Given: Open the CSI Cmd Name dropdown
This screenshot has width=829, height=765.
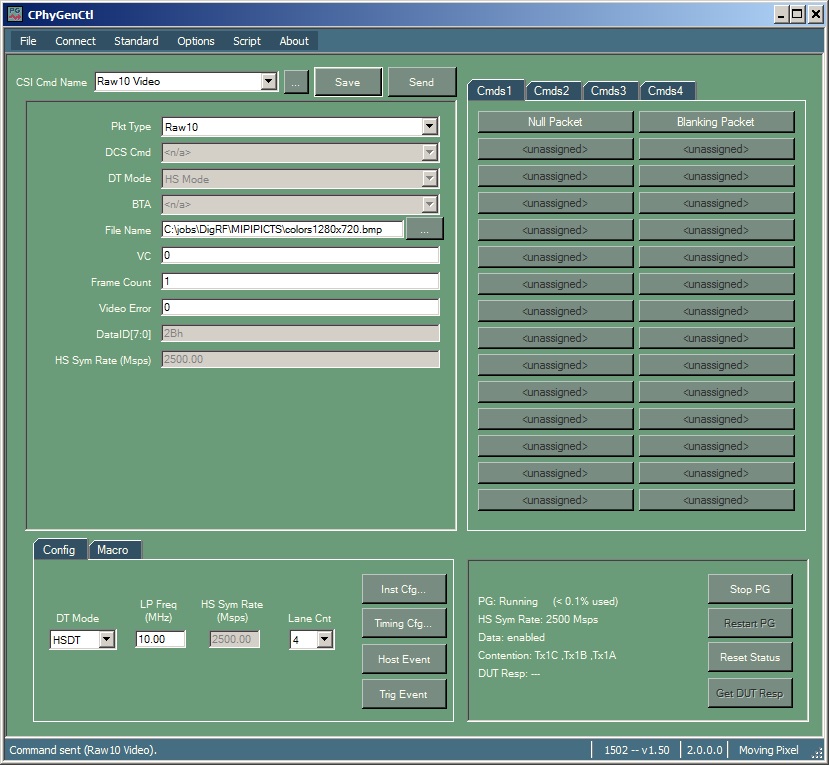Looking at the screenshot, I should point(268,82).
